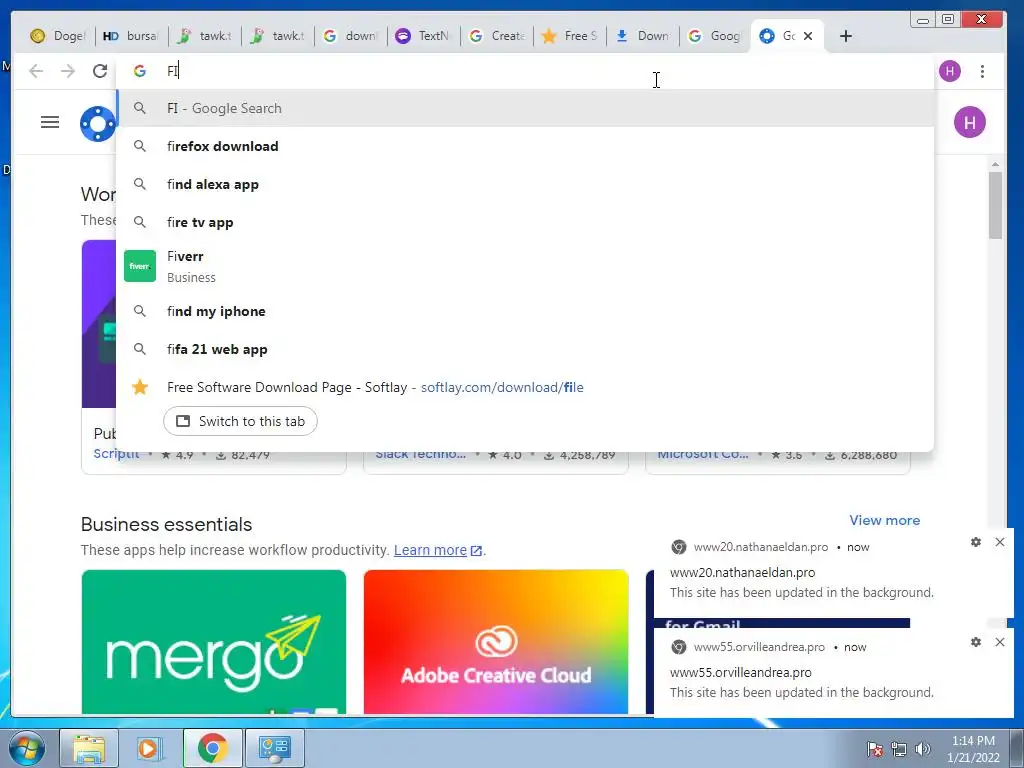The height and width of the screenshot is (768, 1024).
Task: Select 'FI - Google Search' suggestion
Action: 525,108
